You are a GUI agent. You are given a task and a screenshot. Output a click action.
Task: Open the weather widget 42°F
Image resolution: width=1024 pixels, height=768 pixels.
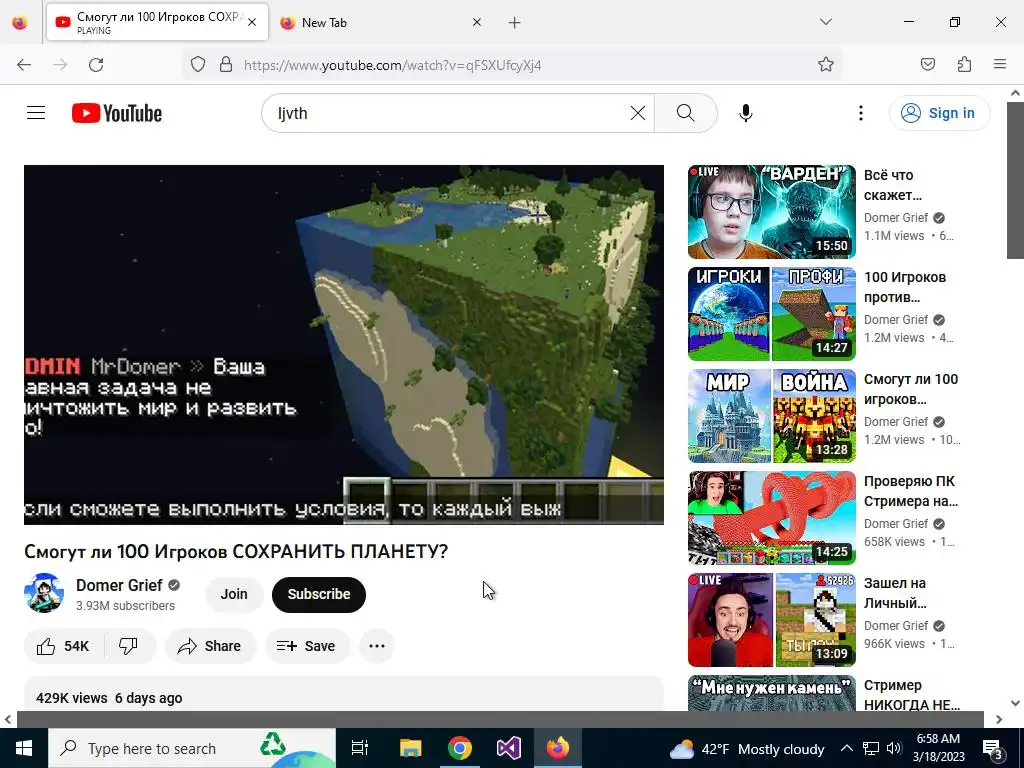[x=746, y=749]
